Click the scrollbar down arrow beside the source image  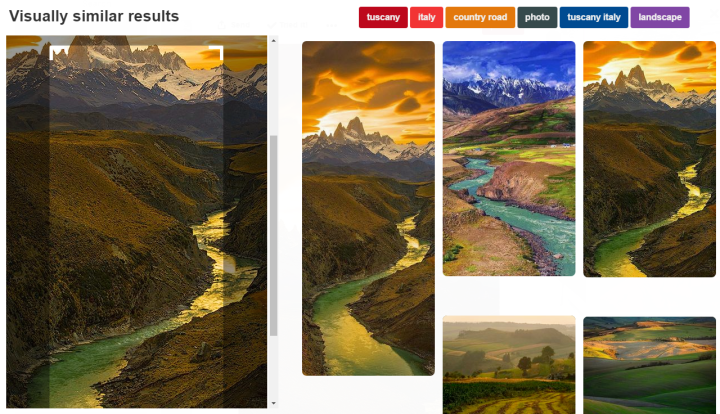274,403
